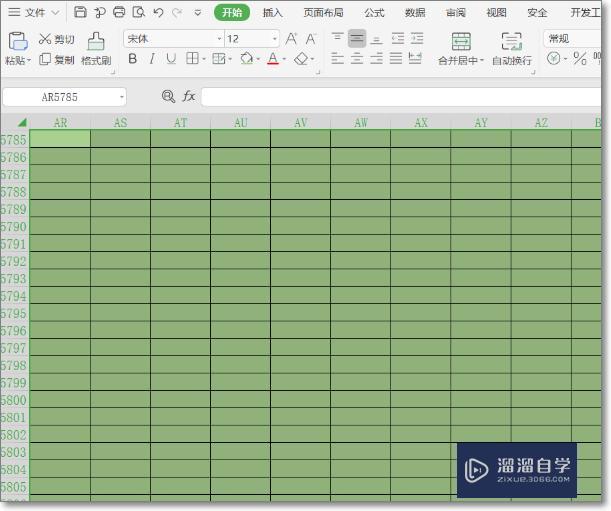Open the 页面布局 tab
Screen dimensions: 611x511
click(x=323, y=12)
